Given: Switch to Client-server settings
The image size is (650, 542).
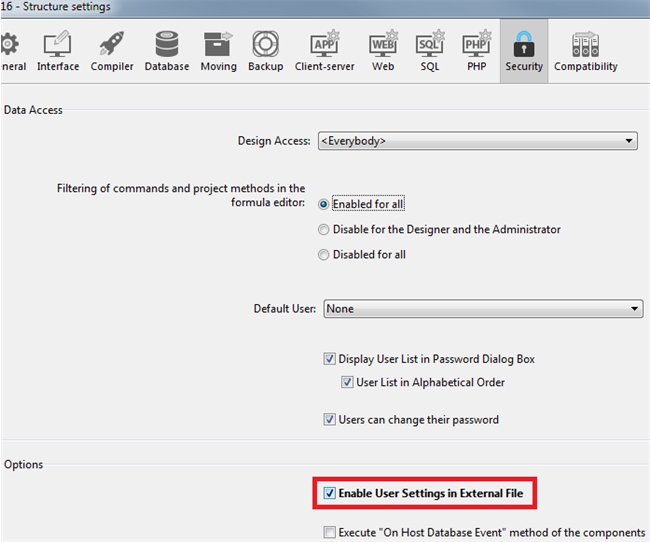Looking at the screenshot, I should [325, 51].
